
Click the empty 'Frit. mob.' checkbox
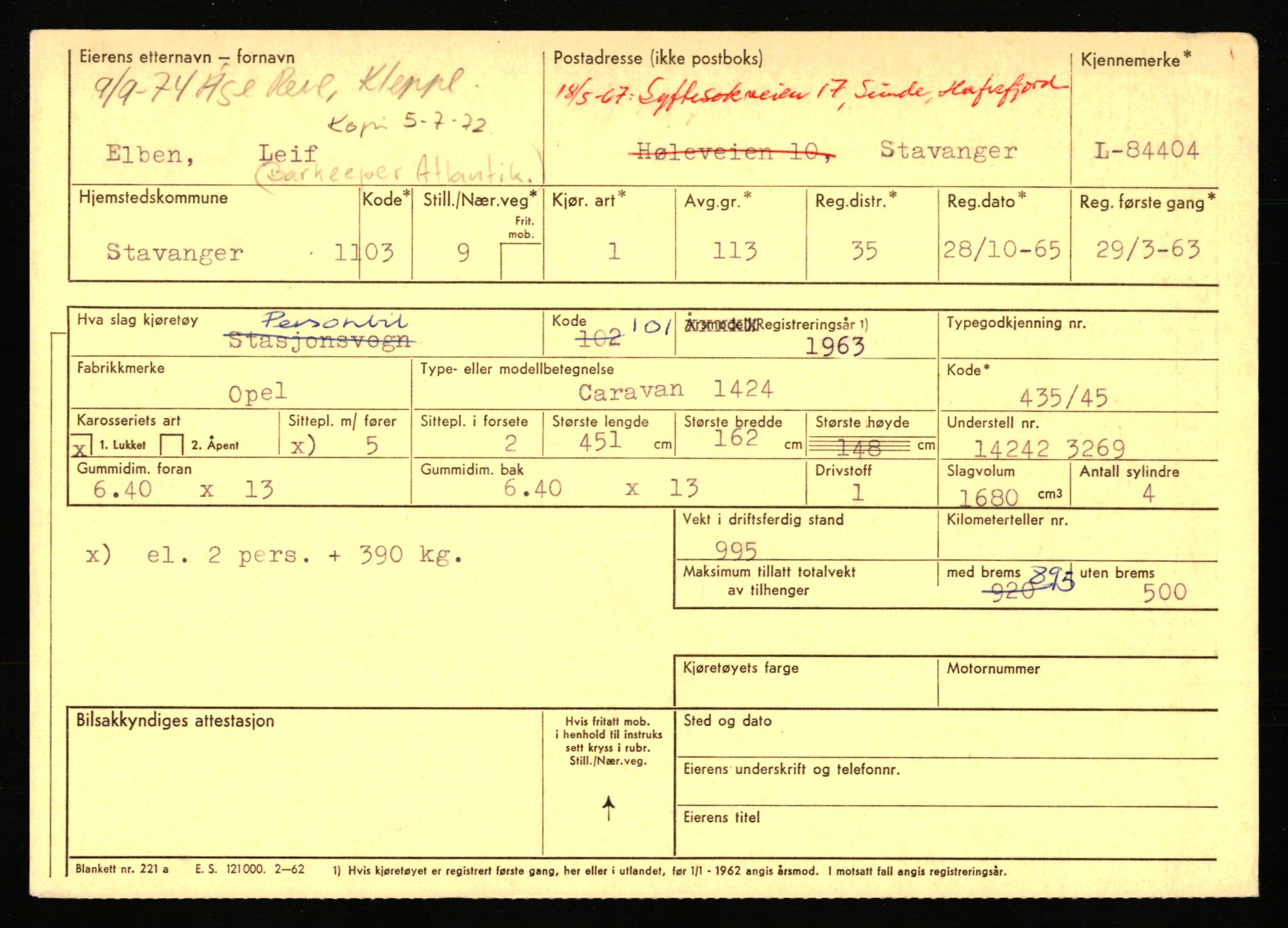521,261
